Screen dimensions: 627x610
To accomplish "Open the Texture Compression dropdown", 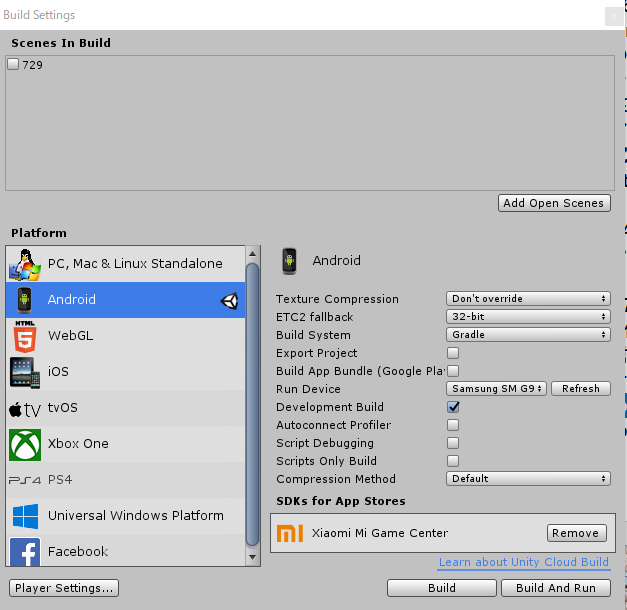I will click(x=528, y=299).
